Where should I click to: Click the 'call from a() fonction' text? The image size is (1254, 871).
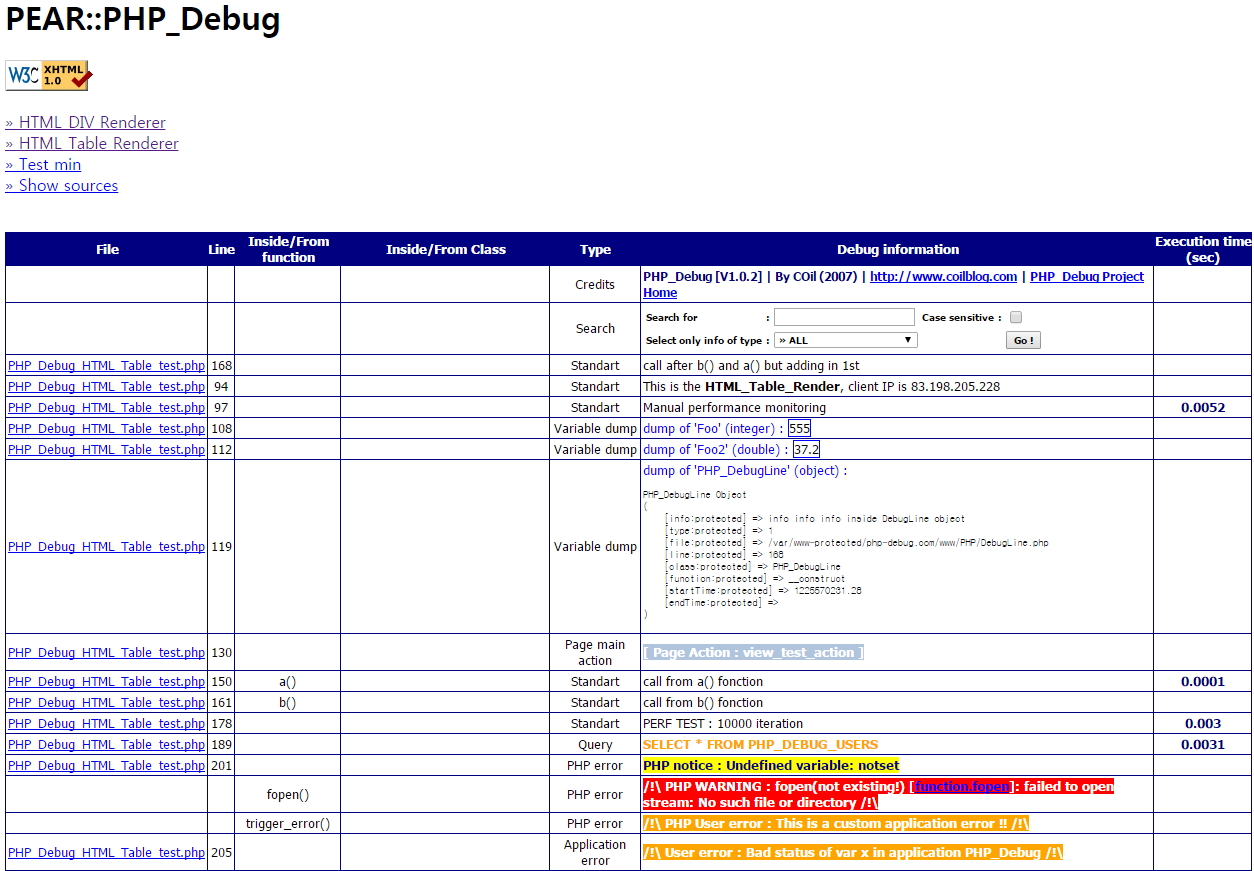point(703,682)
